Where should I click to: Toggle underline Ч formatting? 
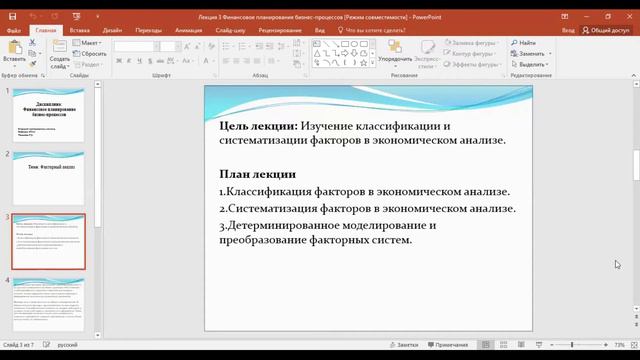pos(140,61)
